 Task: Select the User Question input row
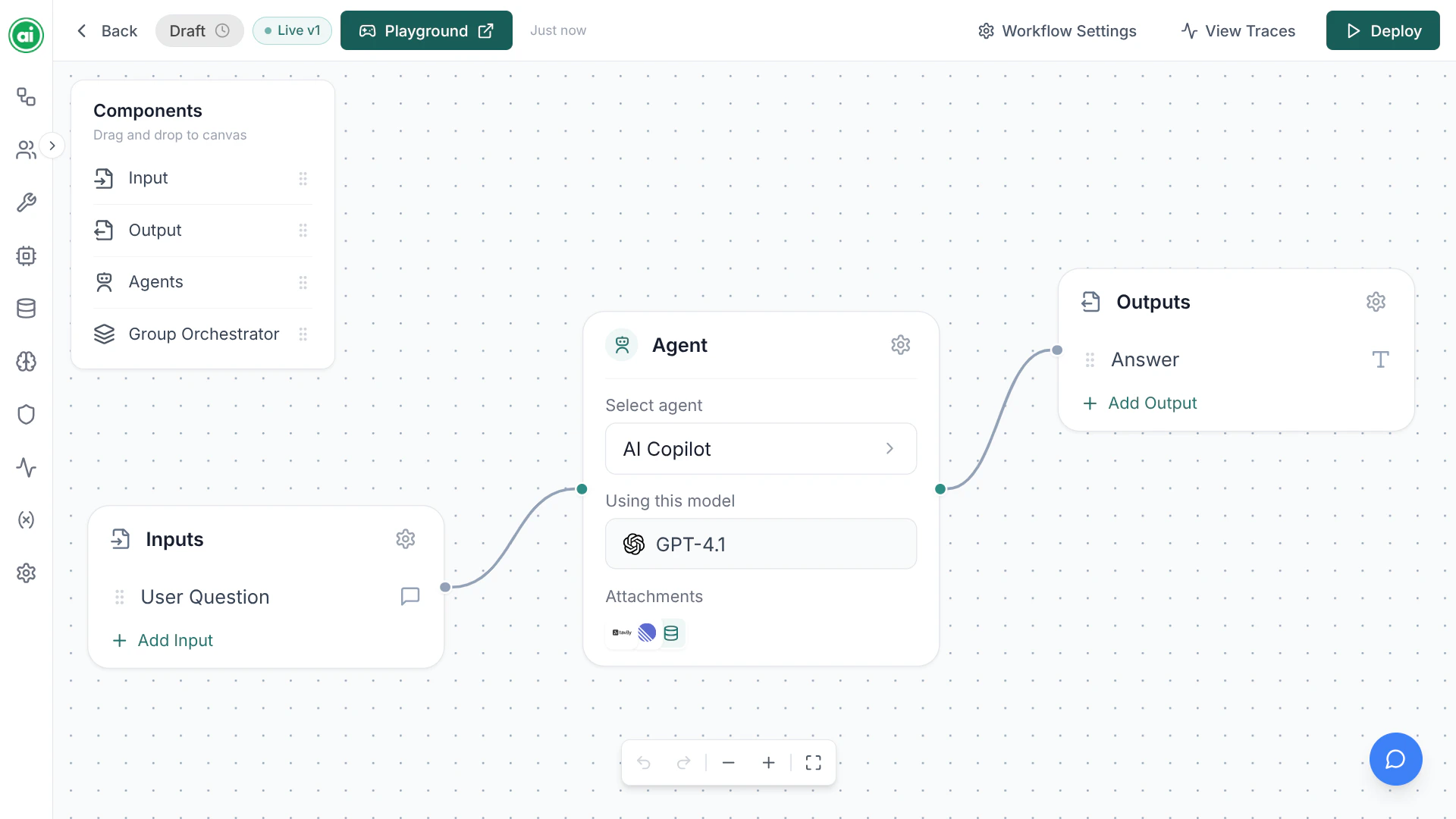[x=266, y=597]
